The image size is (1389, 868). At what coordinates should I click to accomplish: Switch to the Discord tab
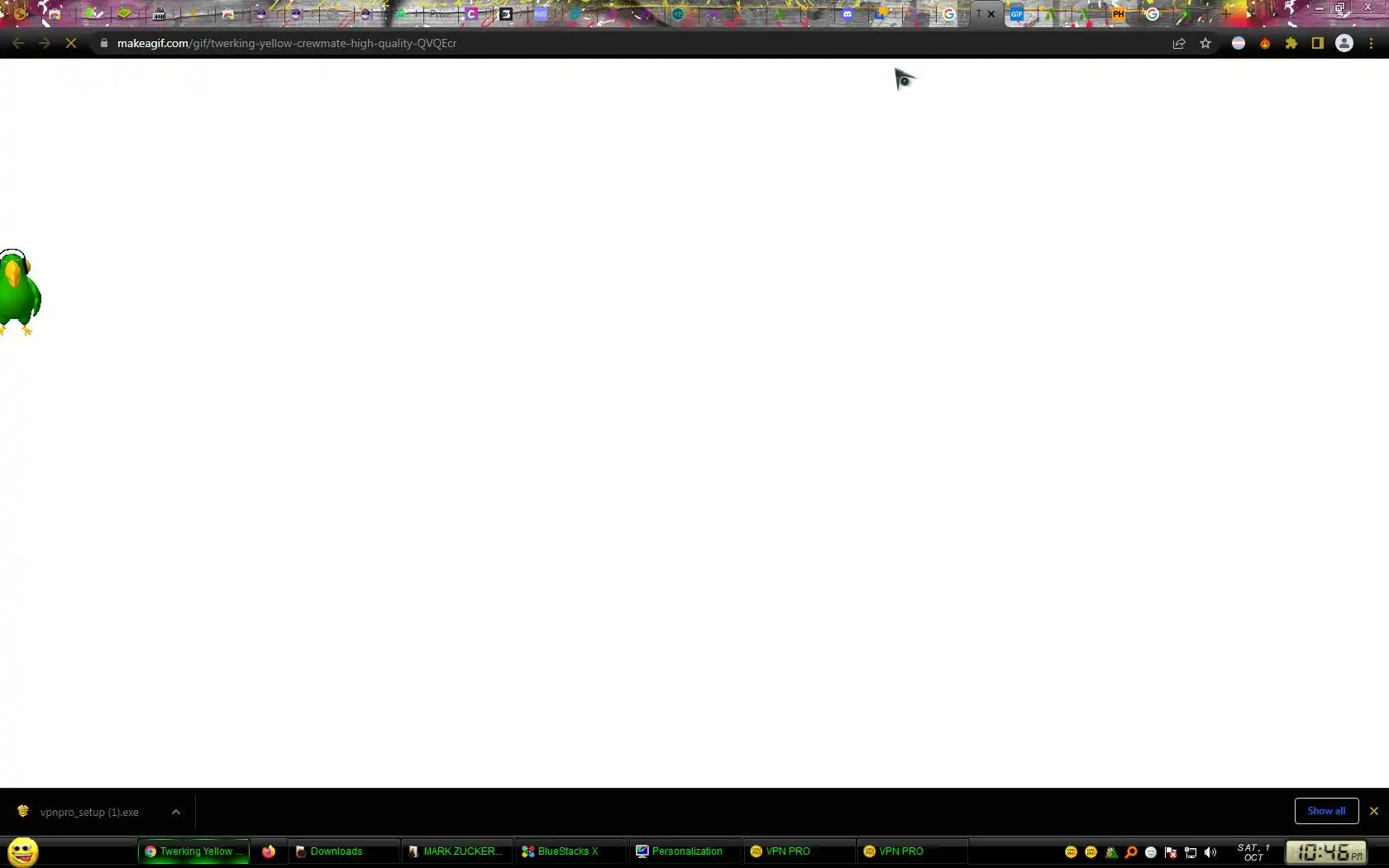[x=847, y=14]
